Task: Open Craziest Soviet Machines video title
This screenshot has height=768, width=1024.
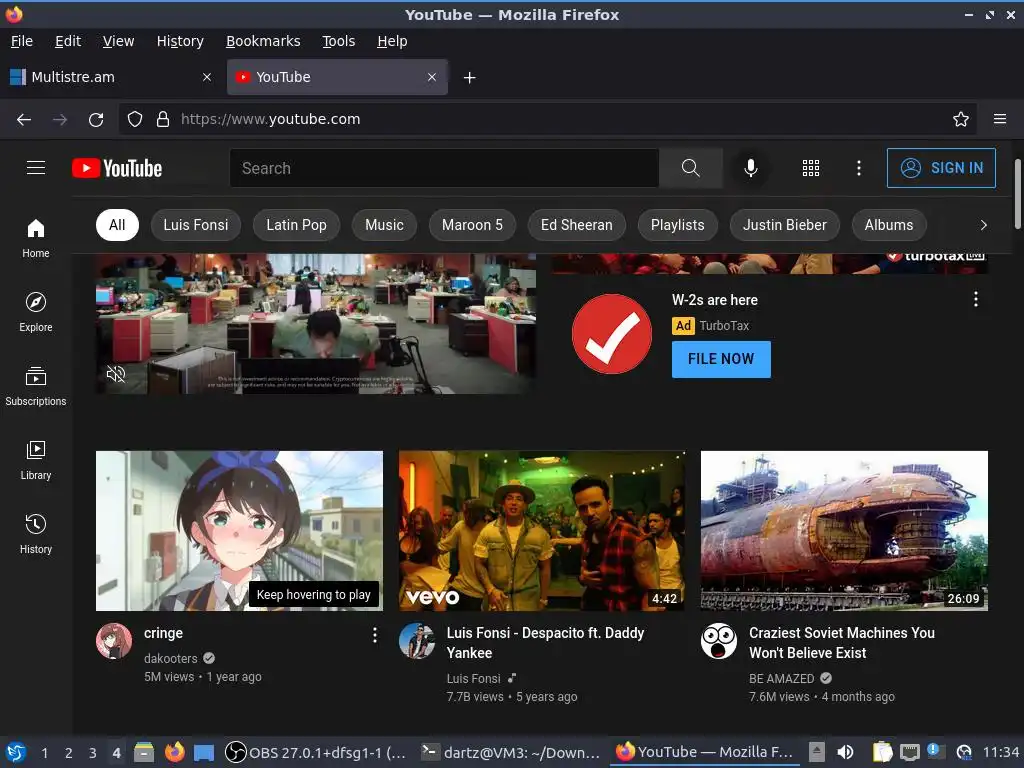Action: [842, 643]
